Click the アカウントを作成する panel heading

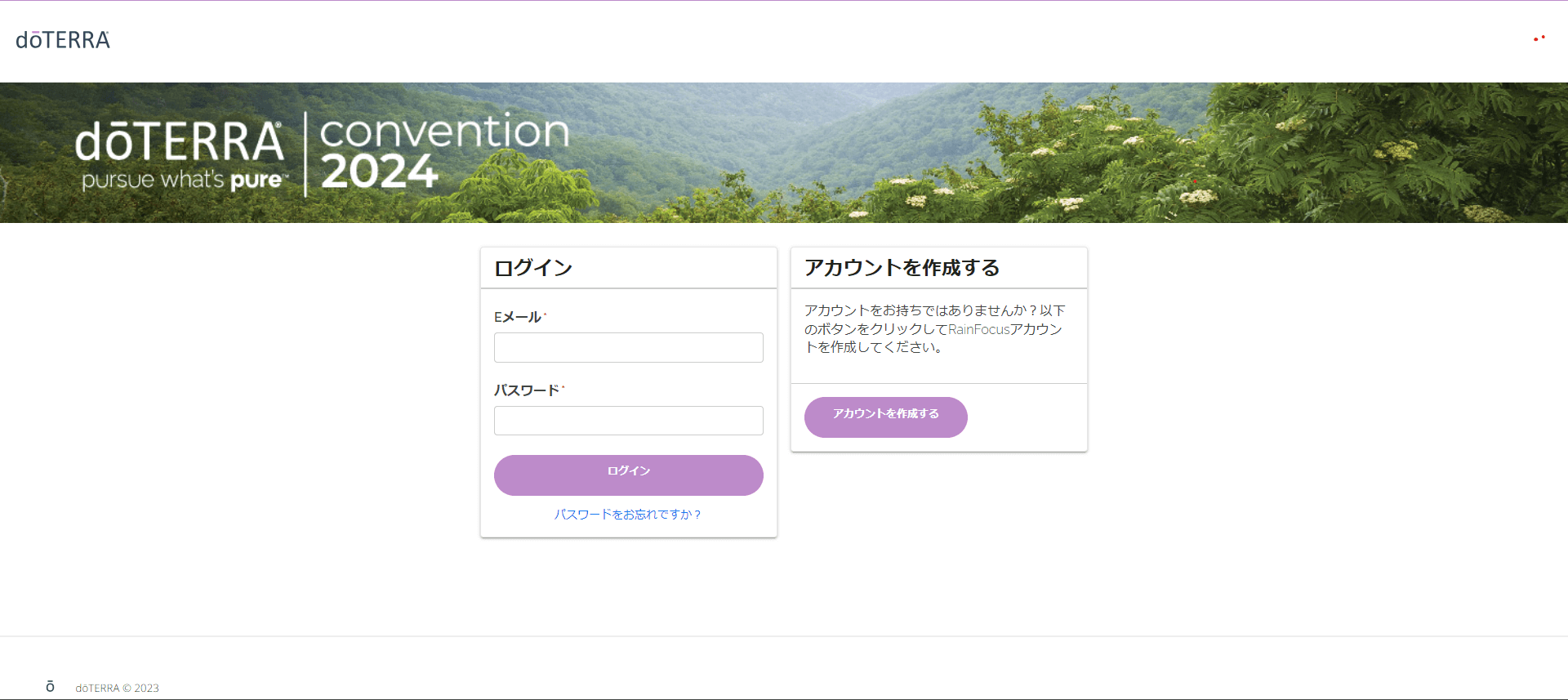(902, 268)
